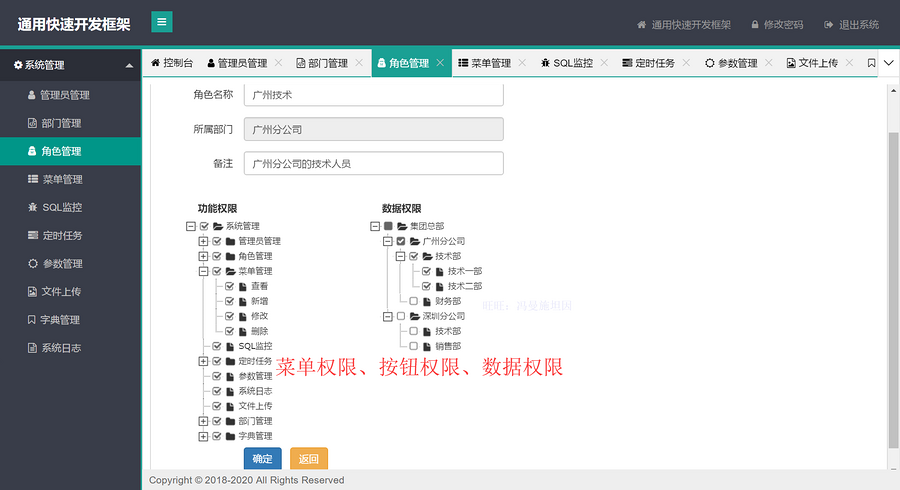This screenshot has height=490, width=900.
Task: Check the 销售部 checkbox
Action: pos(413,346)
